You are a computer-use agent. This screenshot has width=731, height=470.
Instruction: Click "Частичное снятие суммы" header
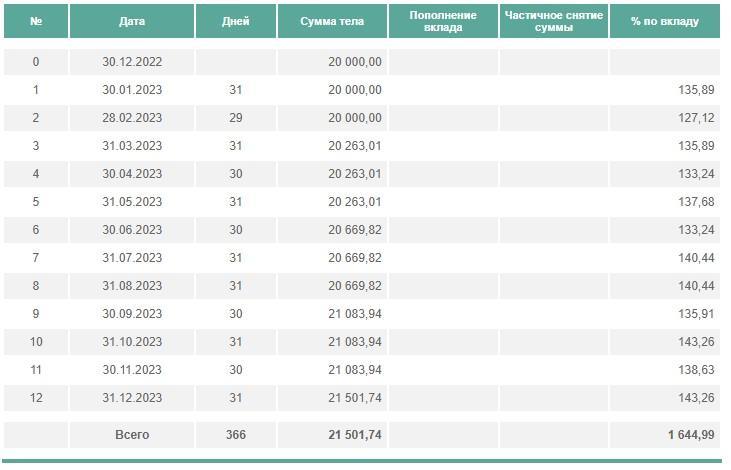point(554,21)
